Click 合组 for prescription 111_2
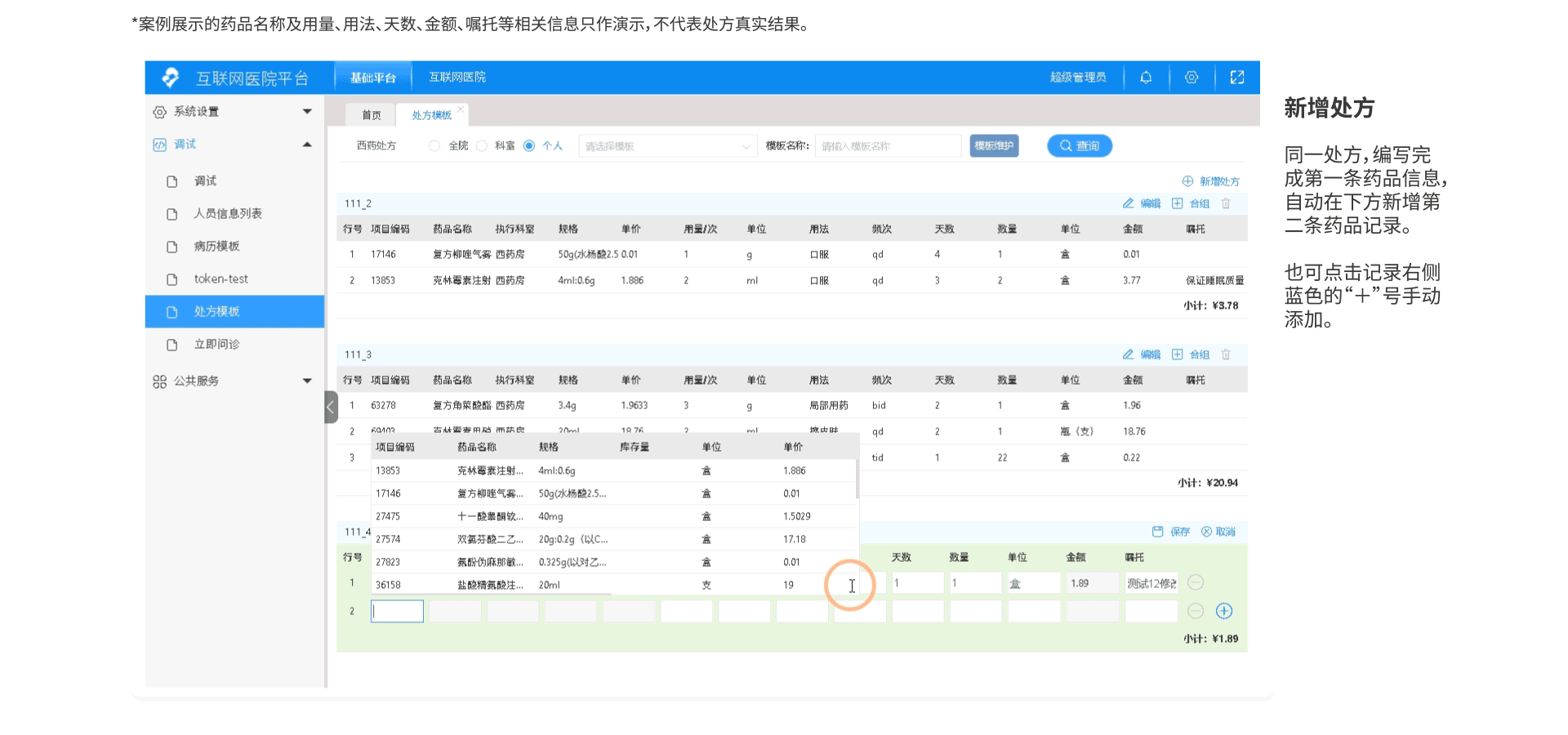The width and height of the screenshot is (1568, 735). [x=1191, y=203]
